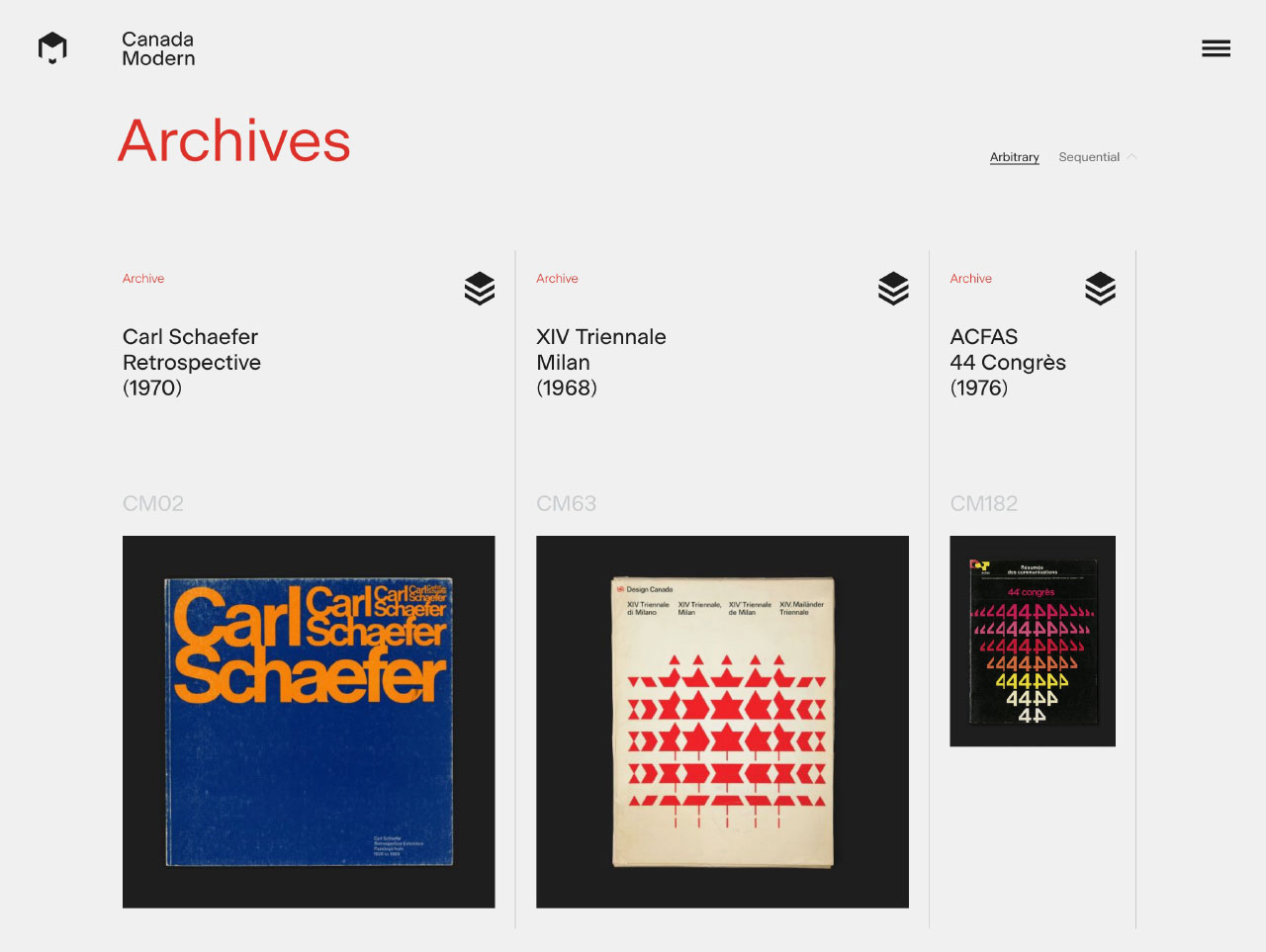Click the CM02 catalogue number
Screen dimensions: 1266x952
pos(153,503)
